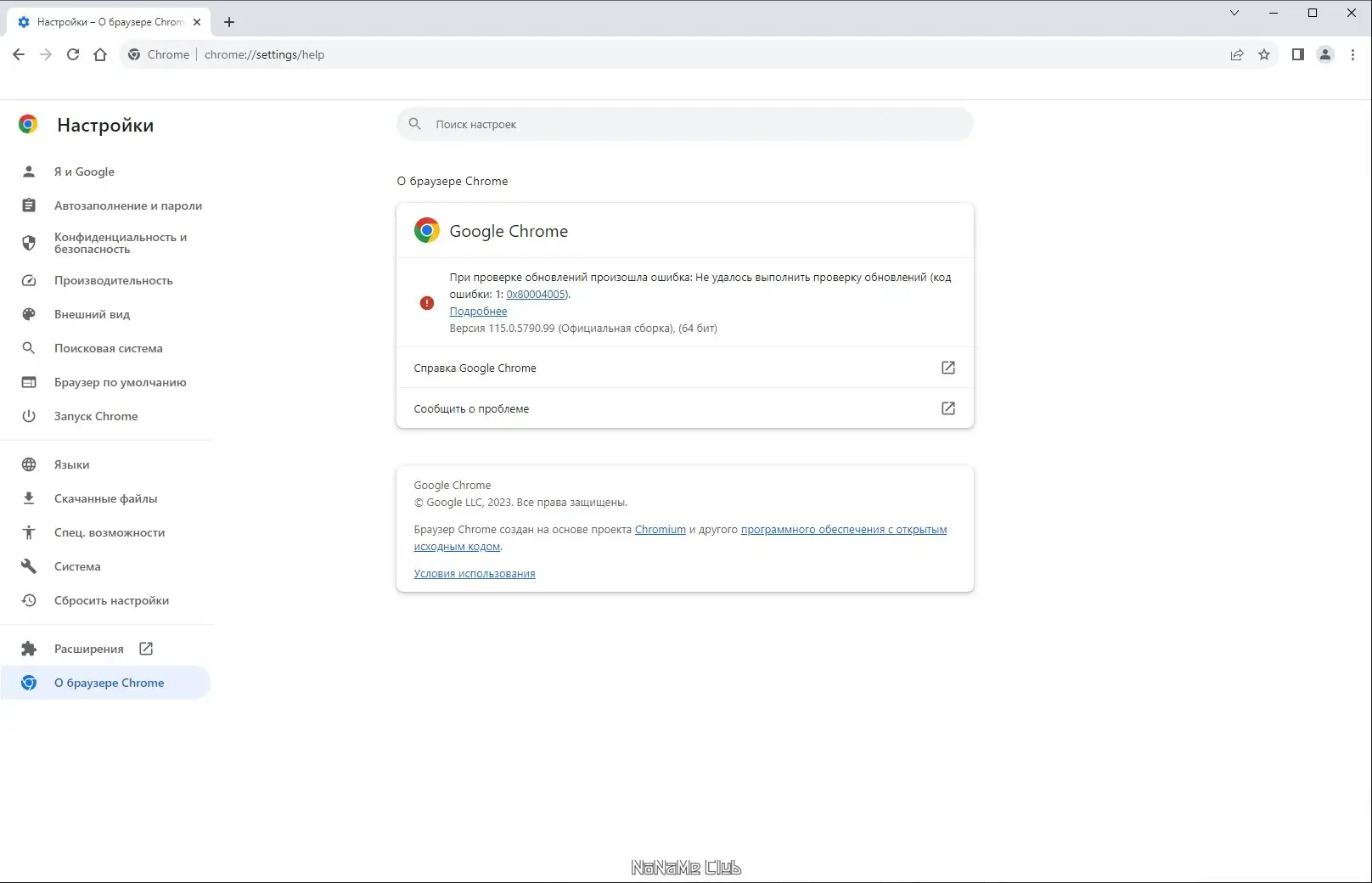The image size is (1372, 883).
Task: Click the shield icon for Конфиденциальность
Action: (29, 243)
